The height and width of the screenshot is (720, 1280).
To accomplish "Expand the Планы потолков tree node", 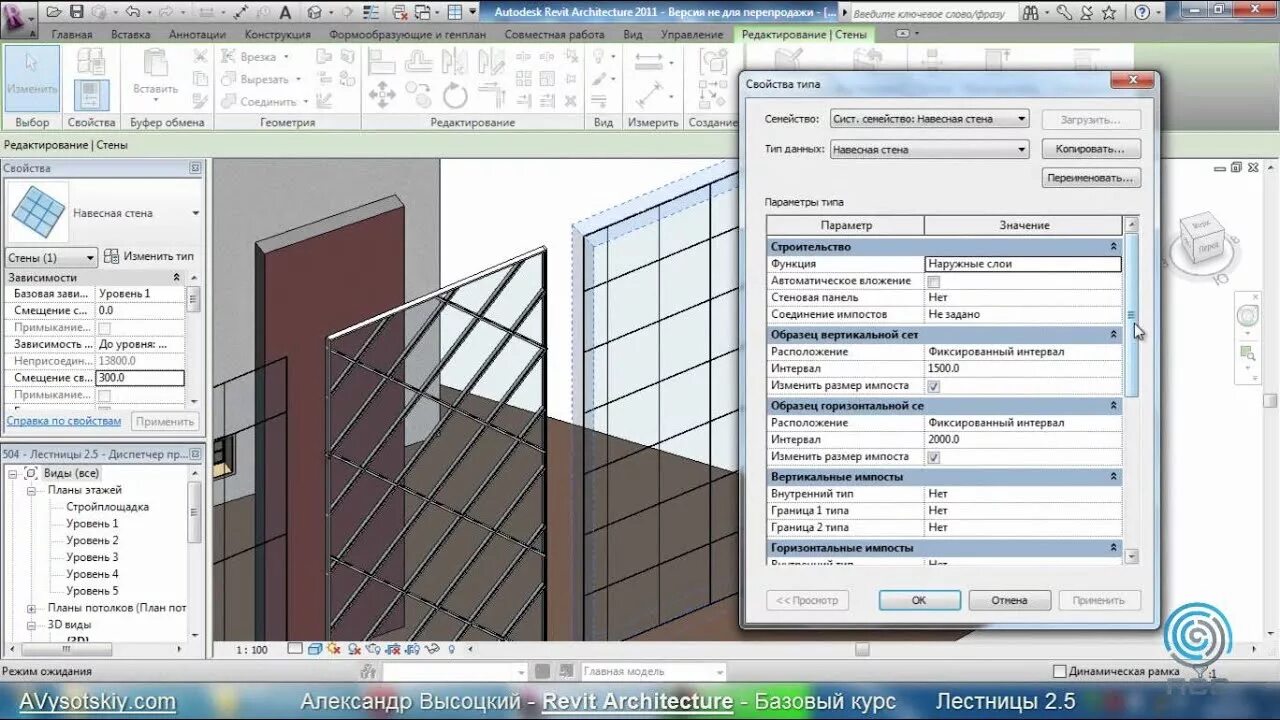I will pos(33,607).
